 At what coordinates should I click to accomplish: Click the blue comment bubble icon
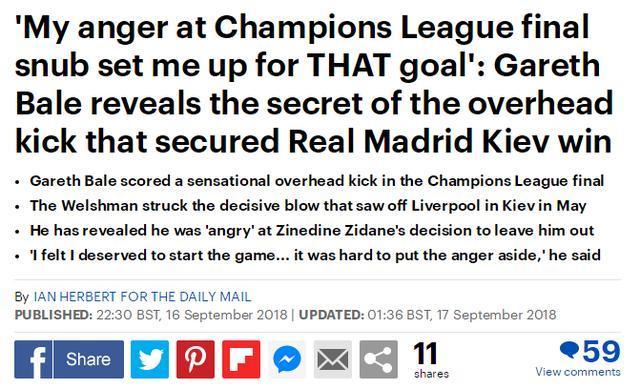pyautogui.click(x=569, y=350)
